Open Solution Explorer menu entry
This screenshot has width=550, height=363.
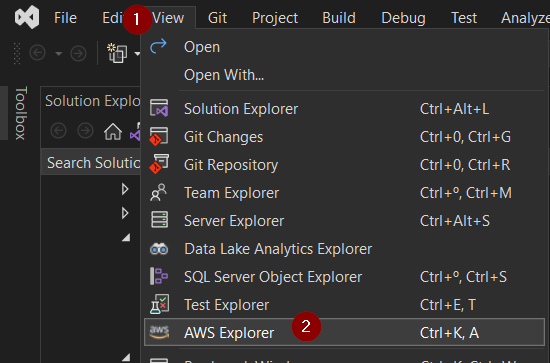(x=344, y=109)
